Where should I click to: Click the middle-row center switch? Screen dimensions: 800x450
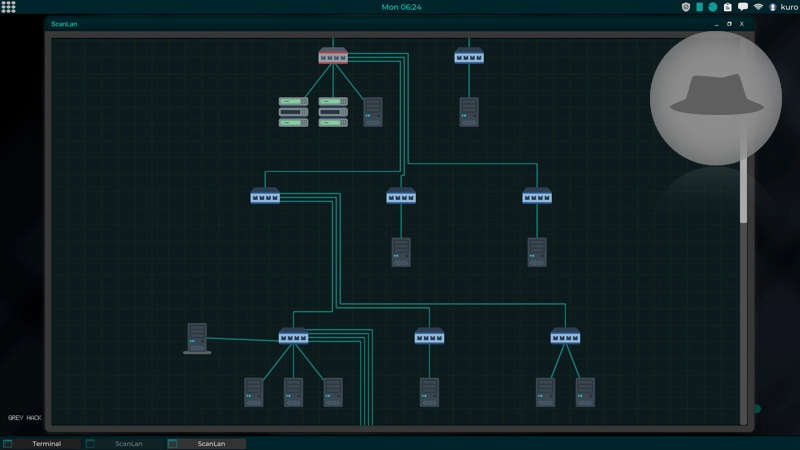click(401, 196)
